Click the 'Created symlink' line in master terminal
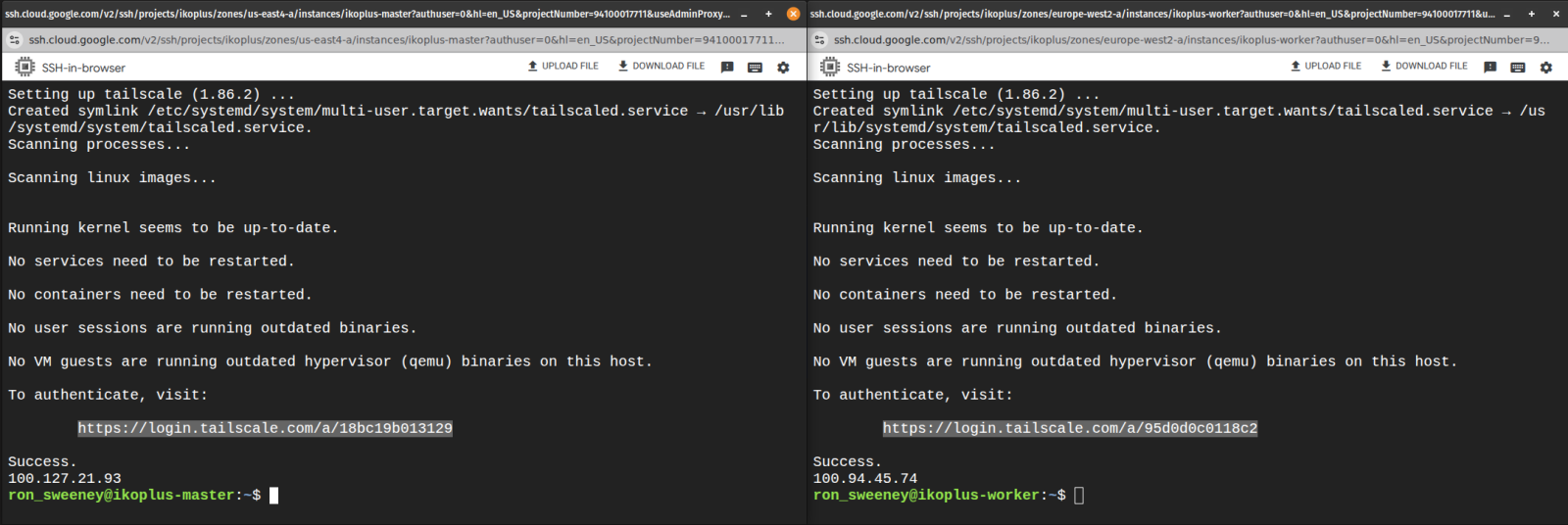Image resolution: width=1568 pixels, height=525 pixels. pos(396,111)
